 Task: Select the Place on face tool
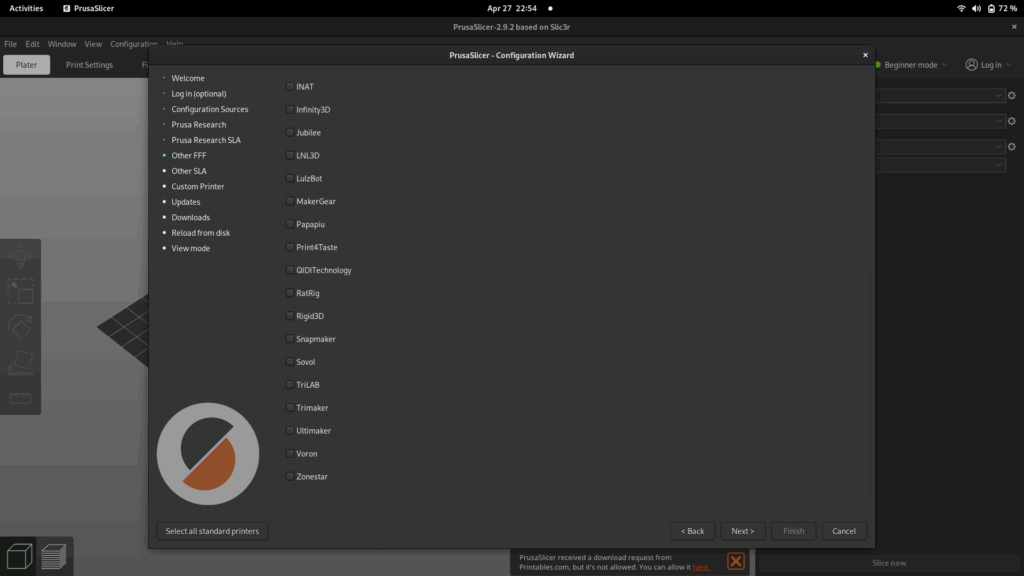pyautogui.click(x=20, y=362)
